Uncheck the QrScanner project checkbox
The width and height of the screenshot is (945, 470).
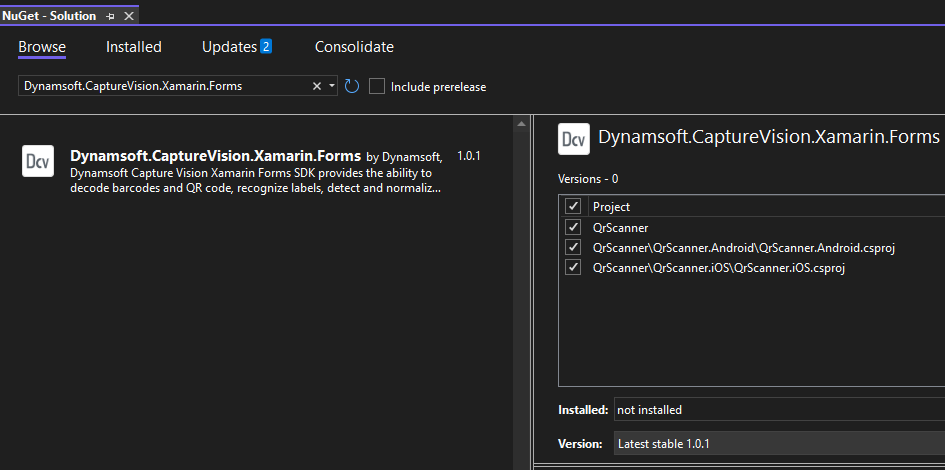tap(573, 227)
